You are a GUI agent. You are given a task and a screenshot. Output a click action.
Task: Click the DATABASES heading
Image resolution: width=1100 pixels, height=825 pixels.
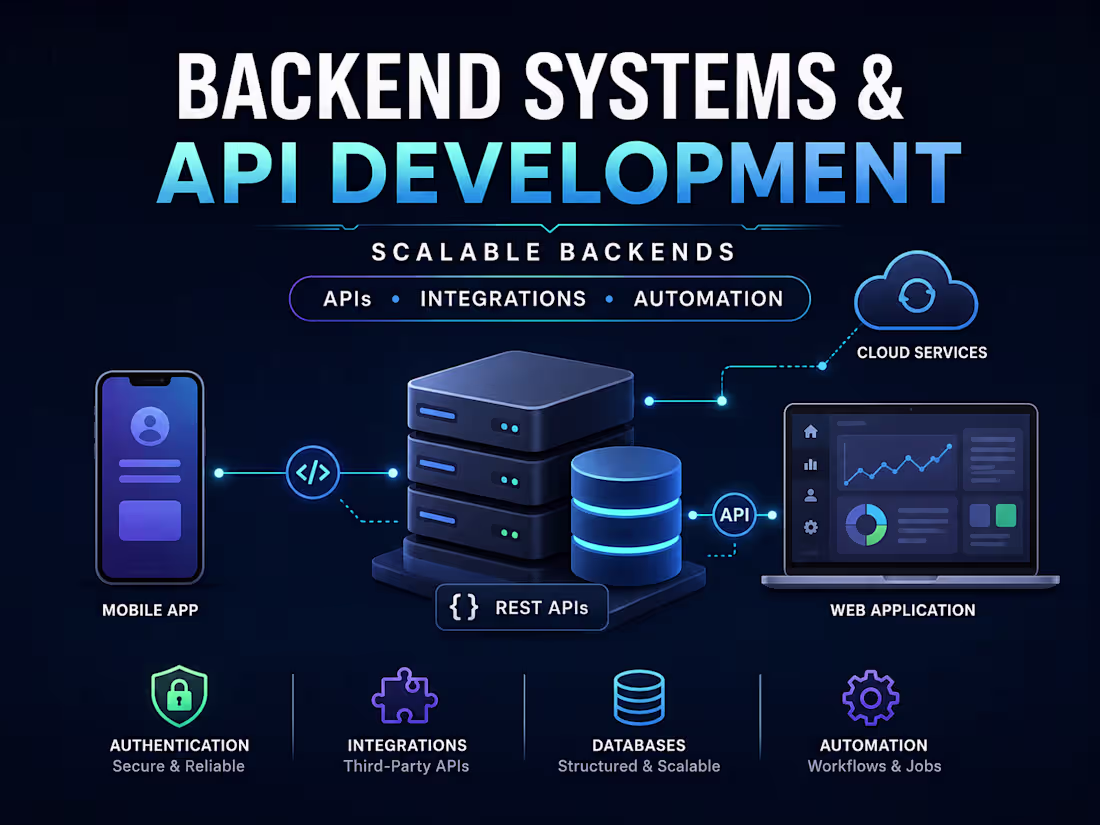point(639,745)
